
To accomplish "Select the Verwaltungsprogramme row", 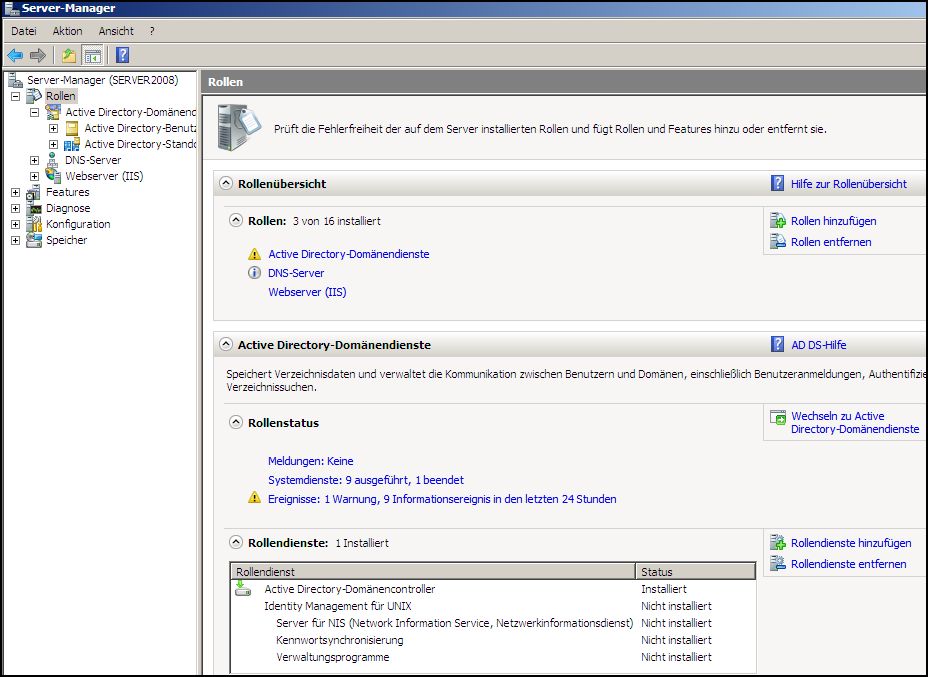I will [x=493, y=657].
